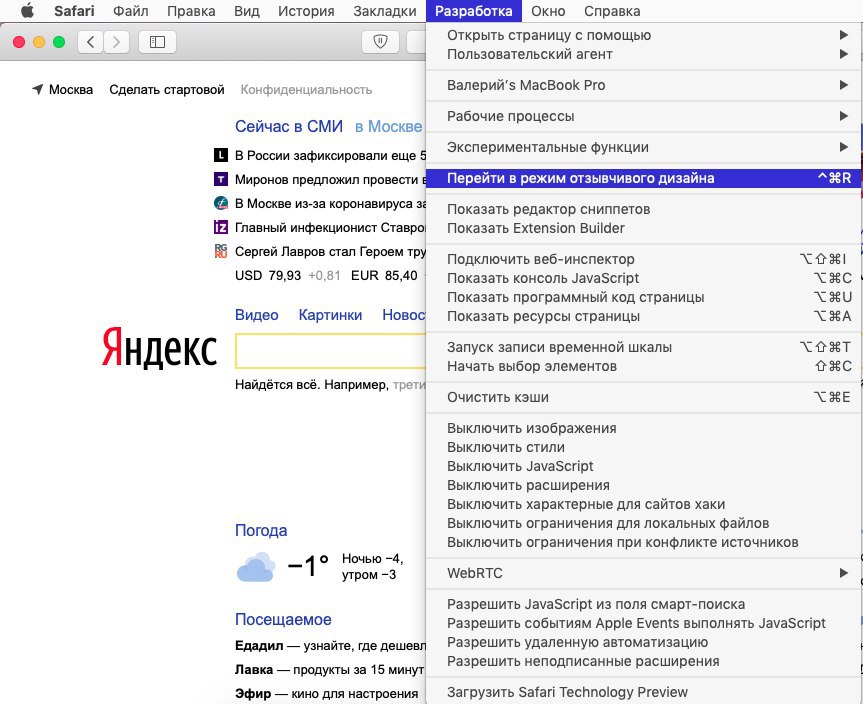Expand Экспериментальные функции submenu
The width and height of the screenshot is (863, 704).
(643, 147)
